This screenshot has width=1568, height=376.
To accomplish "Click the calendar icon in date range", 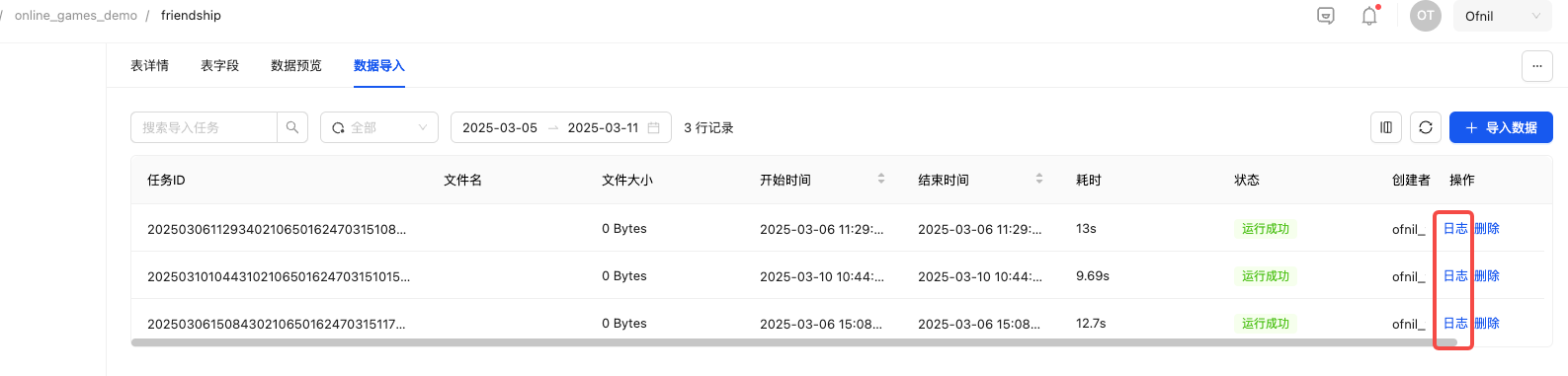I will pos(654,128).
